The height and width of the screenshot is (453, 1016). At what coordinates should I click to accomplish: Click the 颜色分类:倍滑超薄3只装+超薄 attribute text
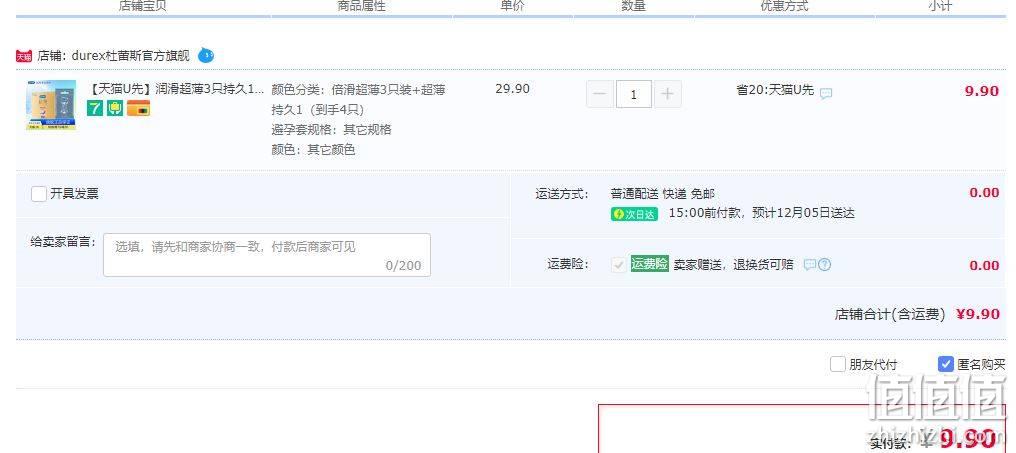358,89
